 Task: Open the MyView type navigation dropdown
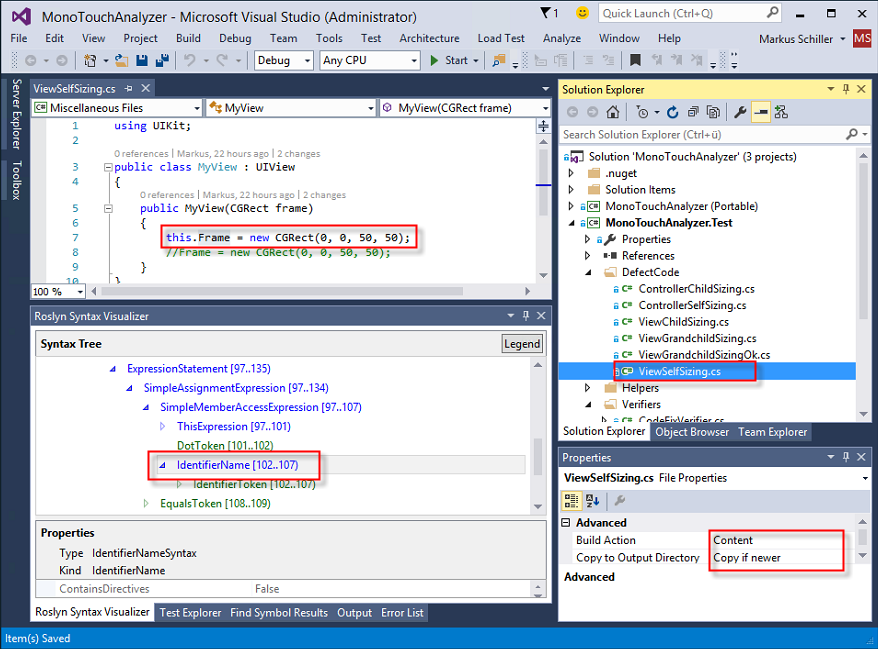click(x=291, y=108)
